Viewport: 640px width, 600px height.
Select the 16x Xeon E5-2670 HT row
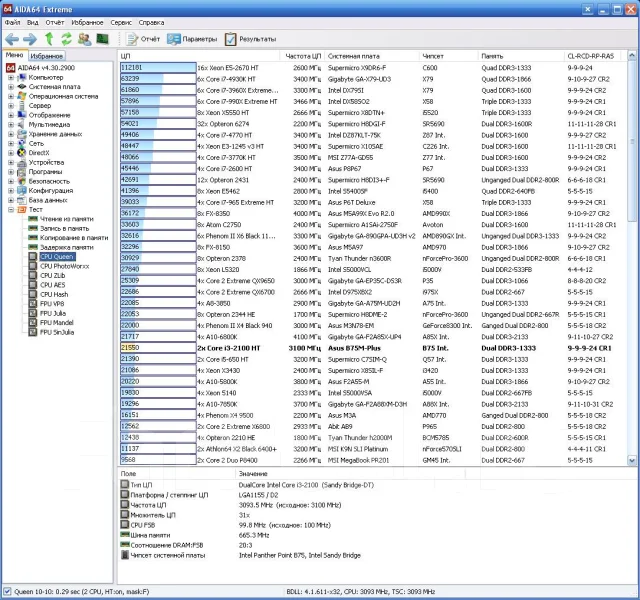372,68
